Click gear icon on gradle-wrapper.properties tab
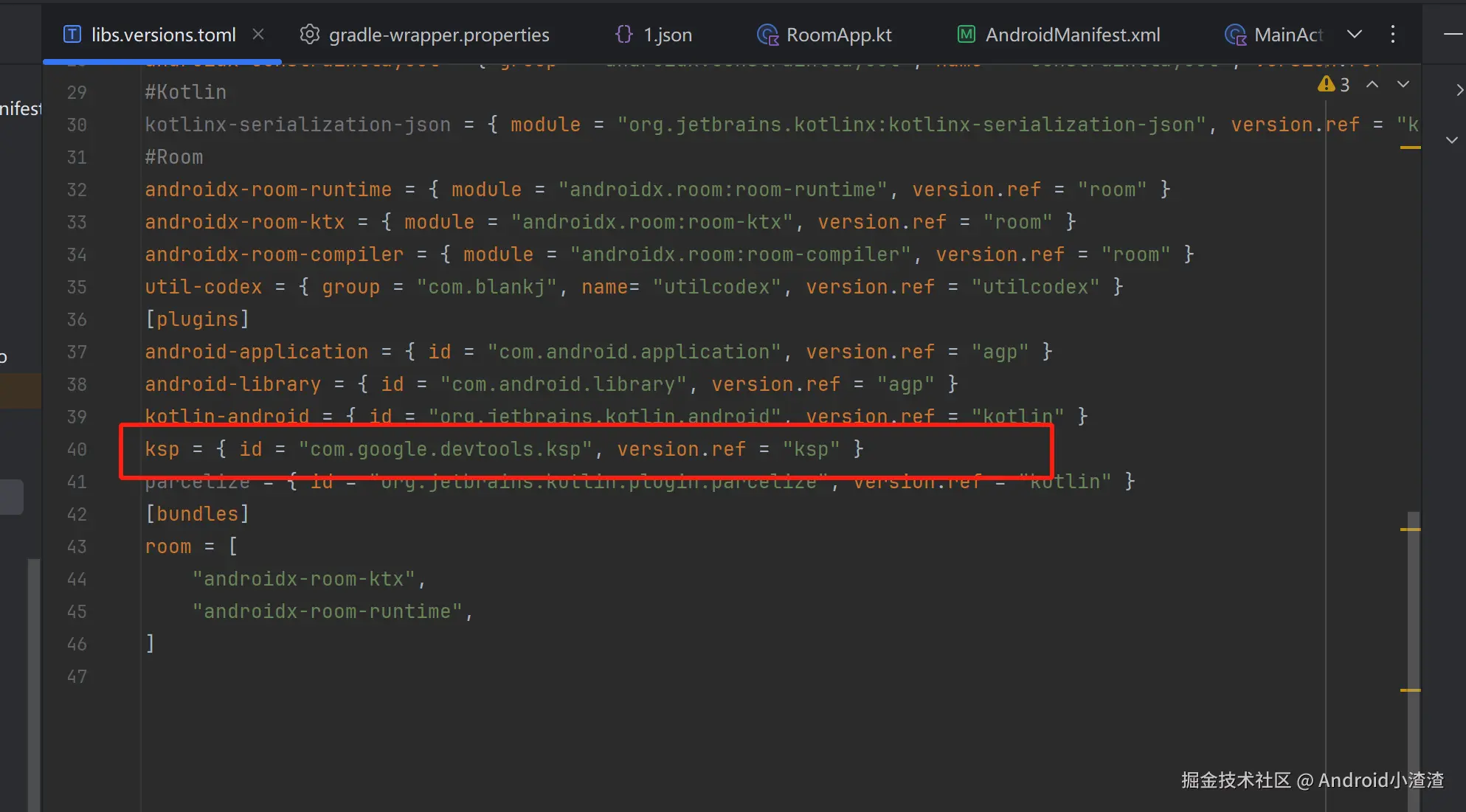The image size is (1466, 812). pyautogui.click(x=310, y=35)
